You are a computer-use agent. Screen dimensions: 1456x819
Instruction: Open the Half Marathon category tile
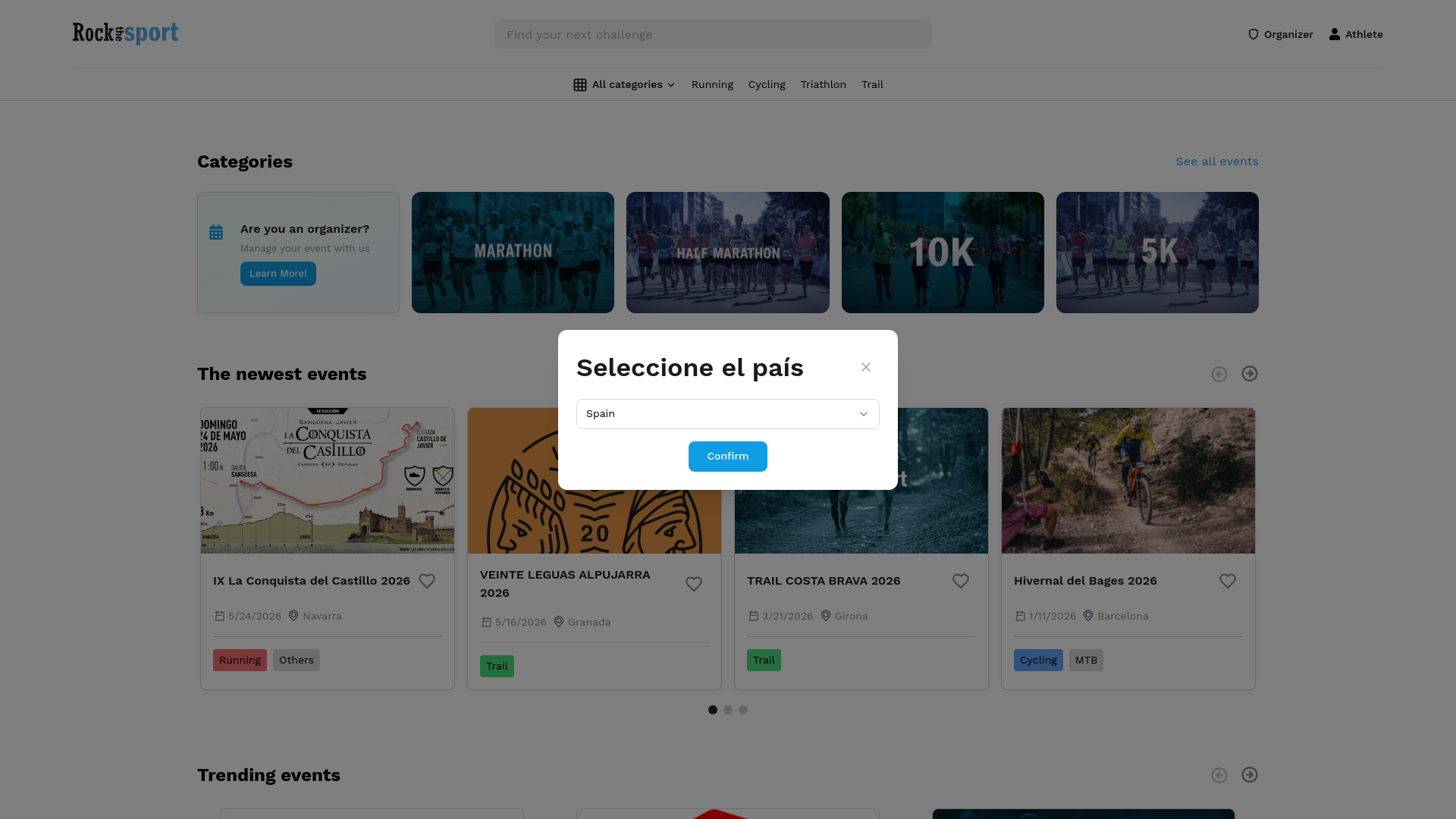[x=728, y=253]
